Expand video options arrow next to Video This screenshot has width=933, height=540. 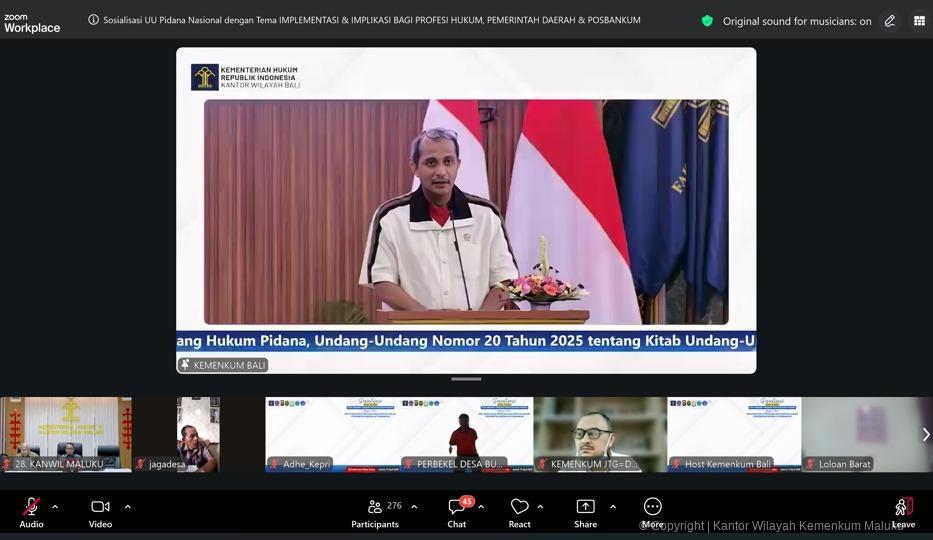tap(127, 507)
